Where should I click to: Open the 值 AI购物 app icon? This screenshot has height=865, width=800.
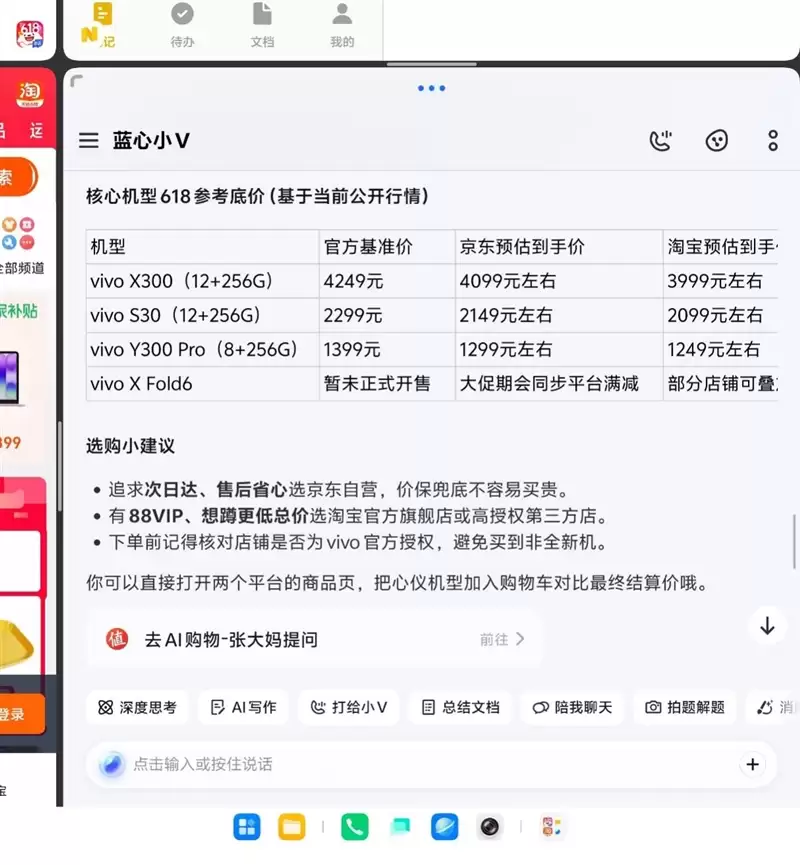tap(117, 639)
